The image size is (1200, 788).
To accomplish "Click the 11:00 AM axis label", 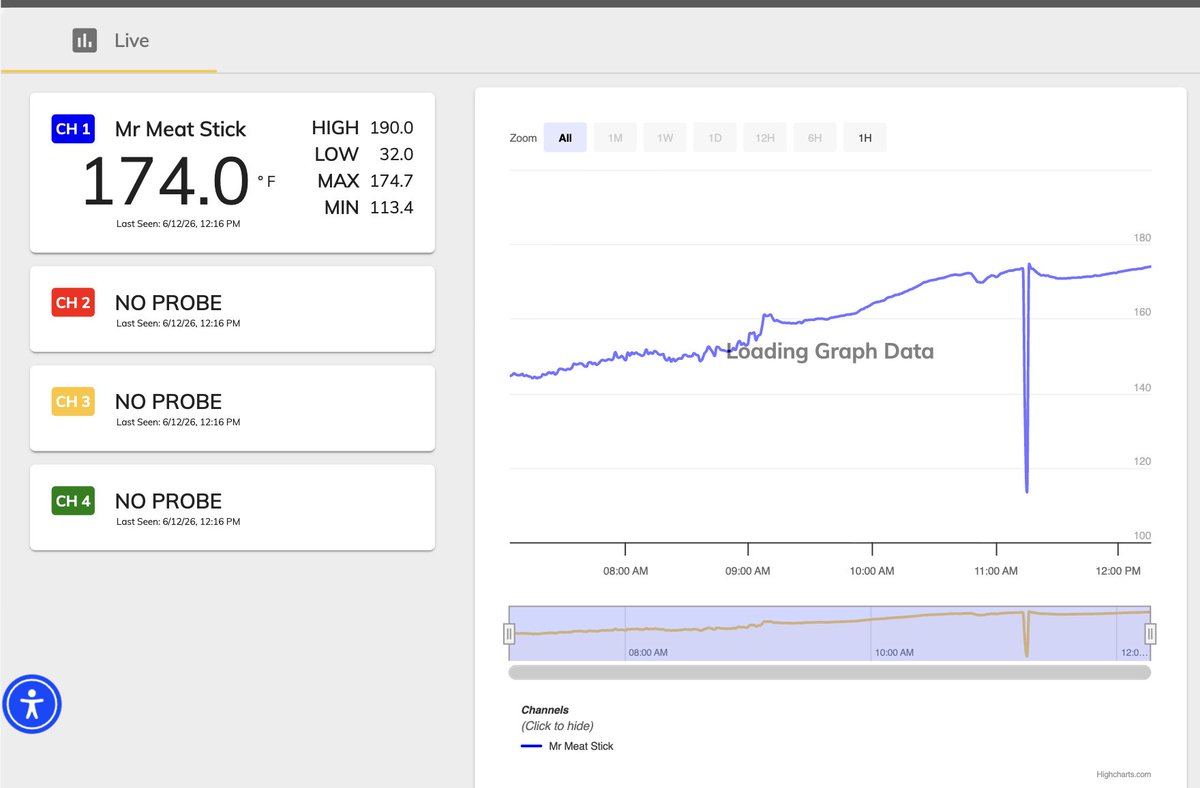I will coord(996,571).
